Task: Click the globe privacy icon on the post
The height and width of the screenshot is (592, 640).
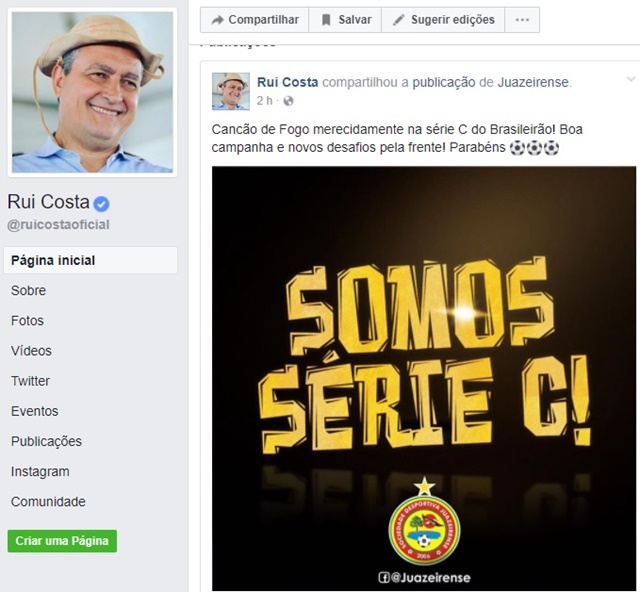Action: point(288,101)
